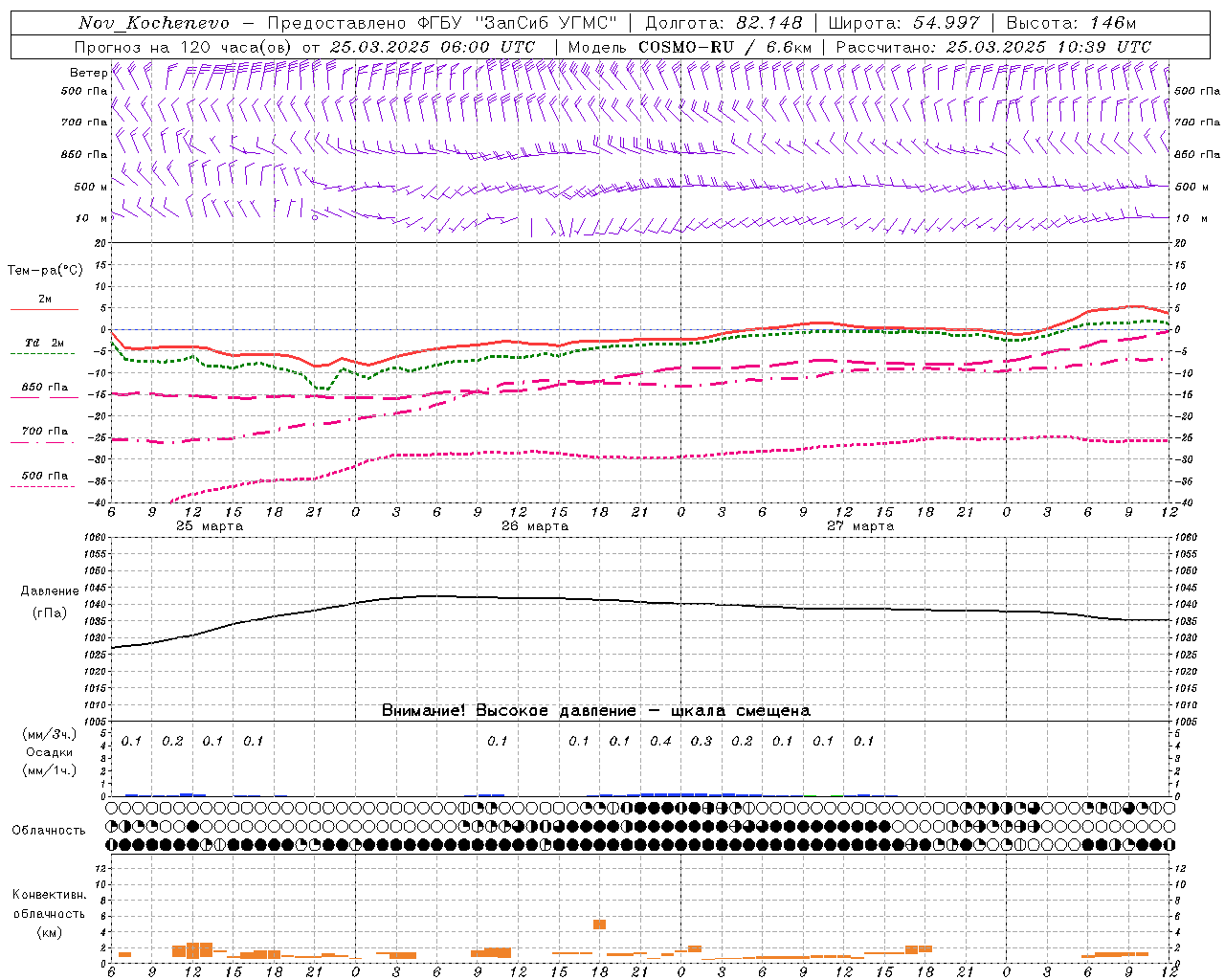Click the longitude value Долгота: 82.148

724,23
